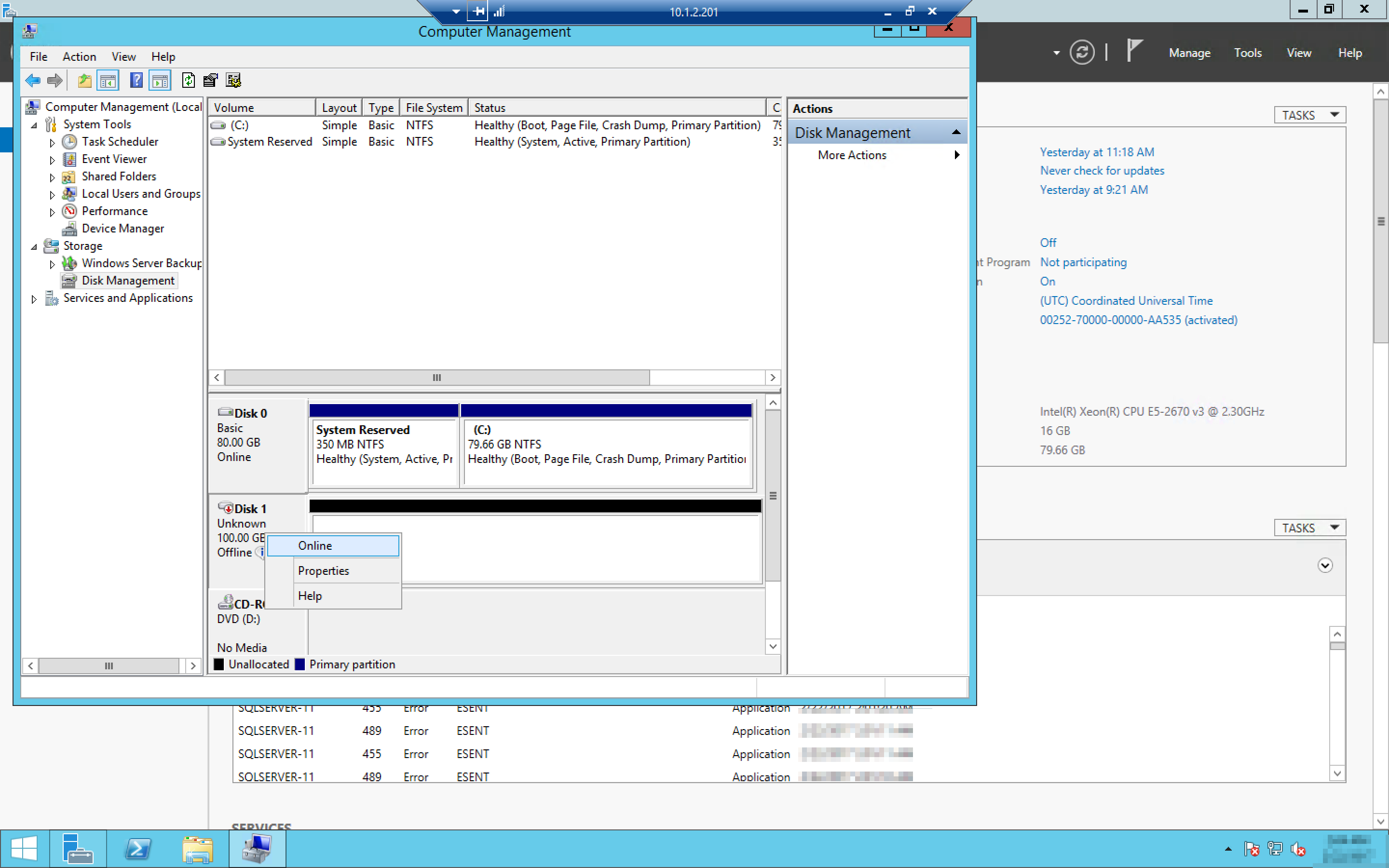Open the upper TASKS dropdown
Viewport: 1389px width, 868px height.
1309,115
